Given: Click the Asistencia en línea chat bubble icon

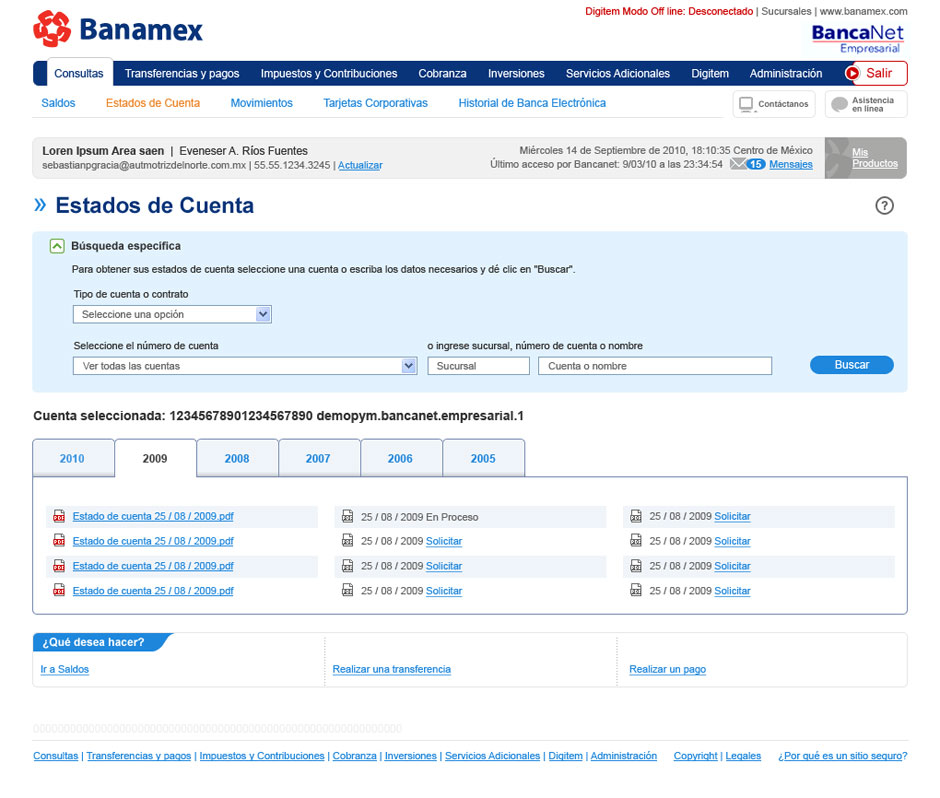Looking at the screenshot, I should [x=840, y=104].
